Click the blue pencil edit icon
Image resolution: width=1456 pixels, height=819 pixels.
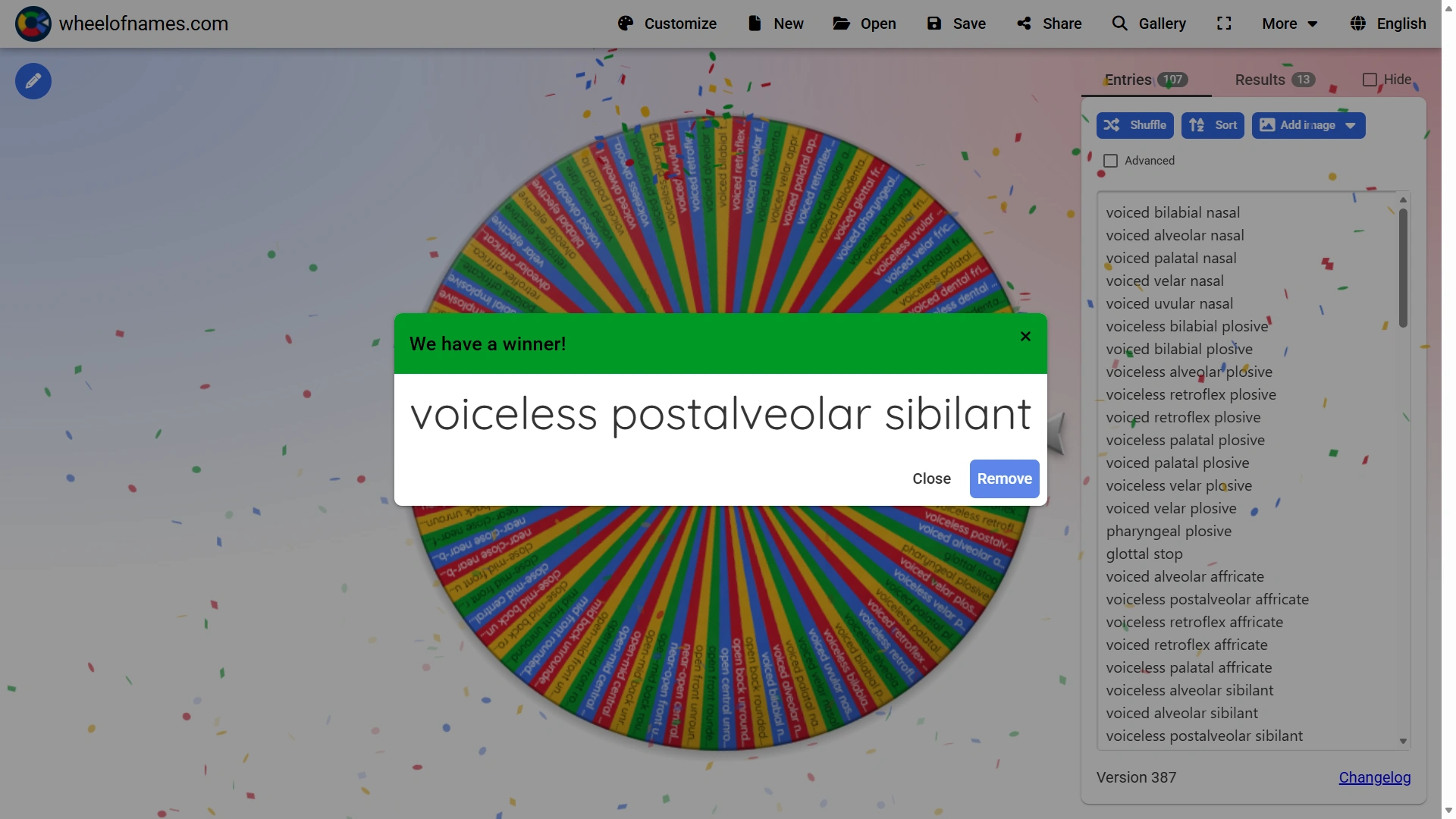tap(33, 81)
